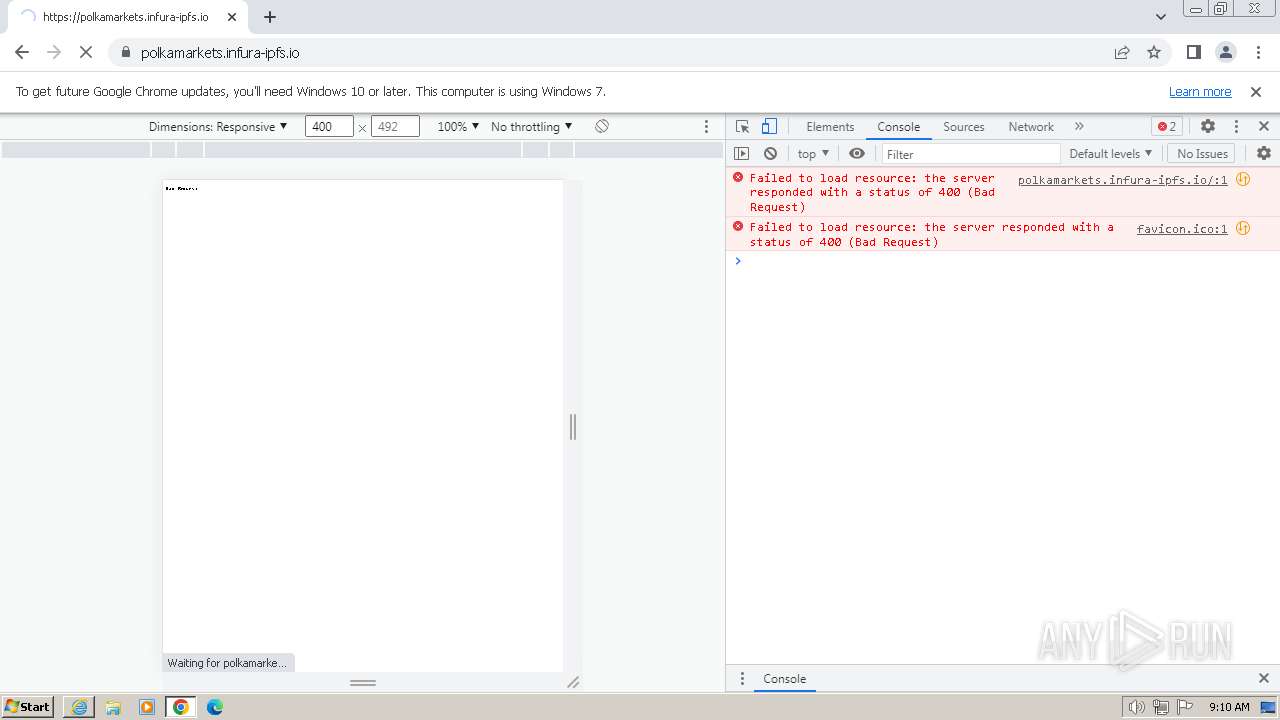The width and height of the screenshot is (1280, 720).
Task: Click No Issues button
Action: (1202, 153)
